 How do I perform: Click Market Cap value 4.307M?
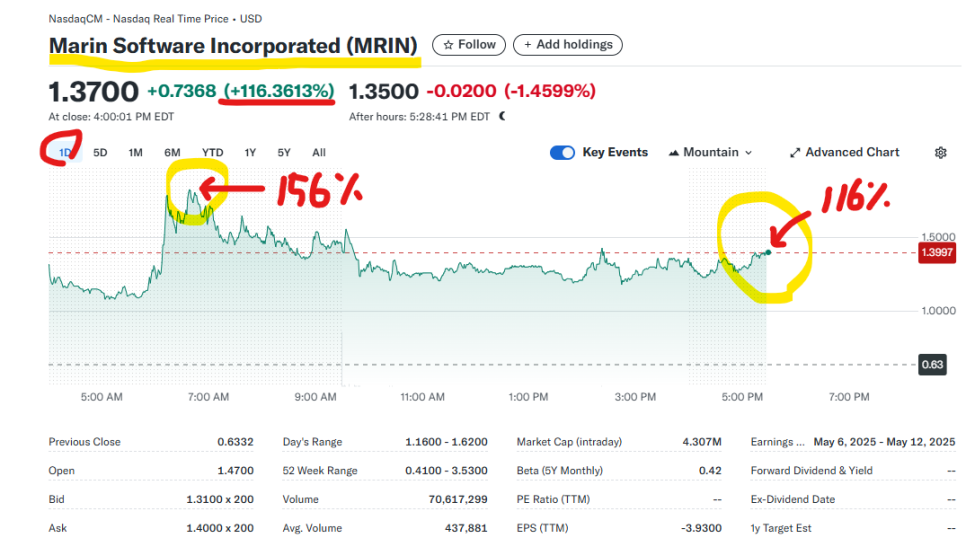click(702, 442)
